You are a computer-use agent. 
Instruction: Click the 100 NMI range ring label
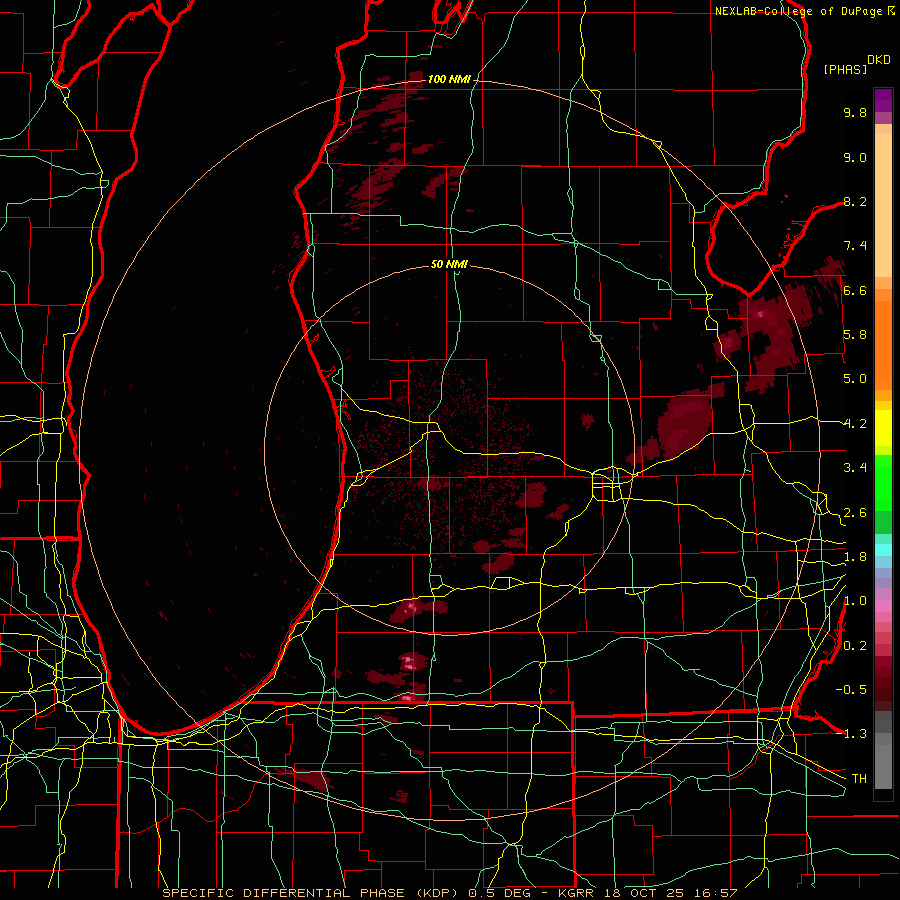(x=449, y=79)
